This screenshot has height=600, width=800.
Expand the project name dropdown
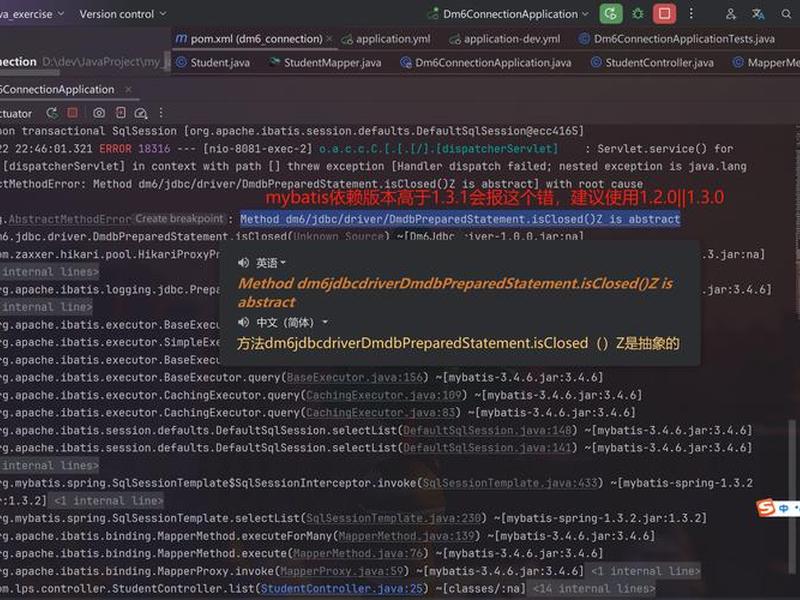pos(31,14)
